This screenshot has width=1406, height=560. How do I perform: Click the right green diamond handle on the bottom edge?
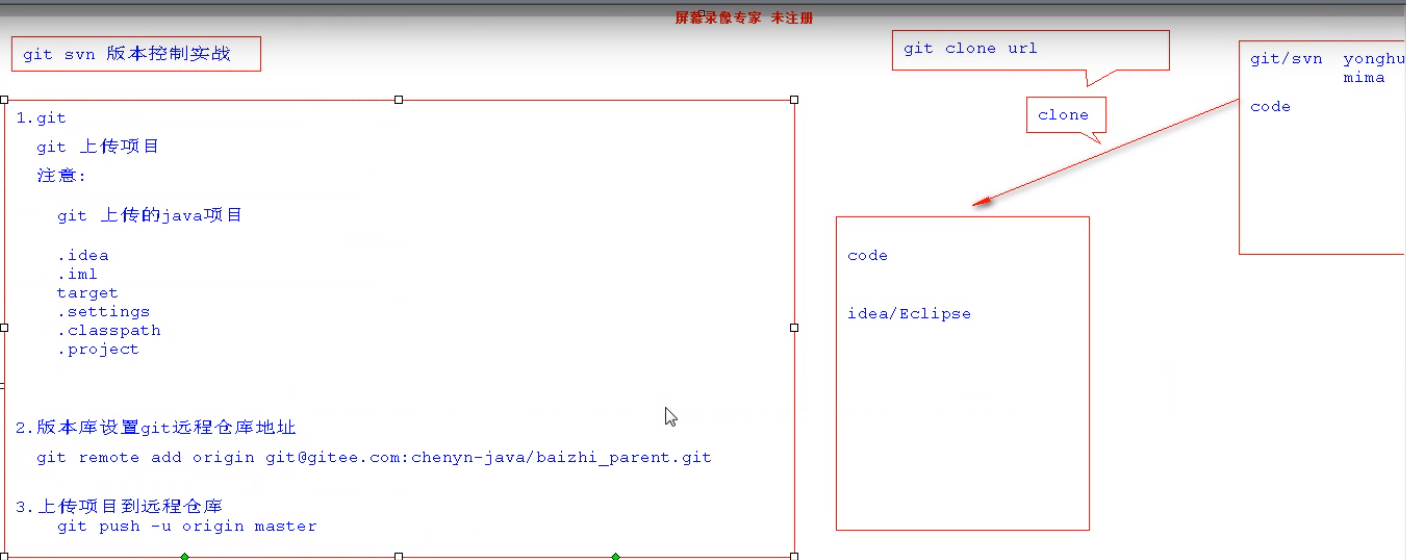615,556
